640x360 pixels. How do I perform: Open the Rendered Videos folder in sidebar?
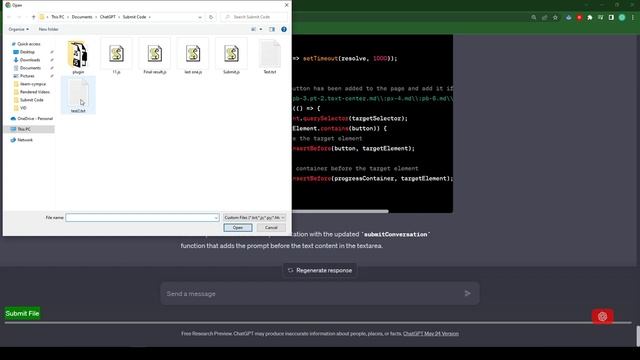(35, 92)
